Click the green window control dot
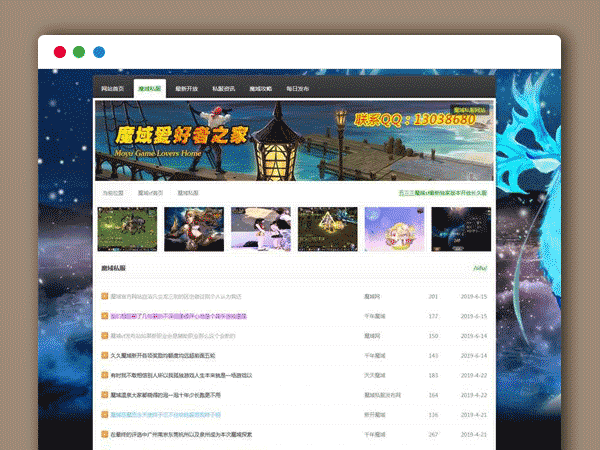This screenshot has height=450, width=600. (79, 51)
